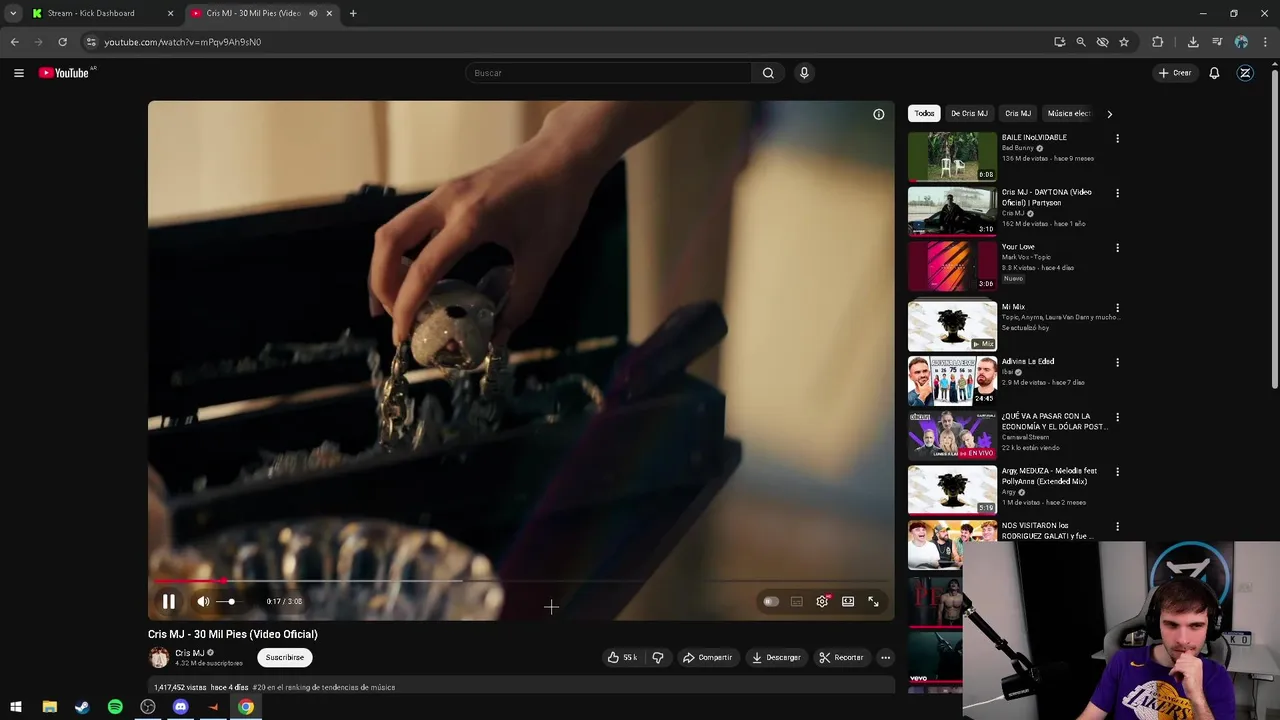Seek along the video progress bar

pyautogui.click(x=521, y=580)
